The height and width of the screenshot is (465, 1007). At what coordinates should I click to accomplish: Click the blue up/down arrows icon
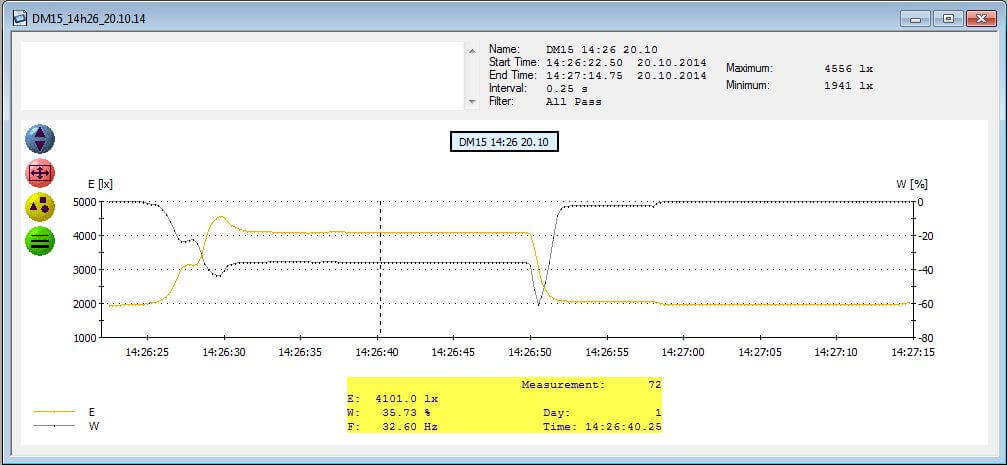click(x=40, y=139)
